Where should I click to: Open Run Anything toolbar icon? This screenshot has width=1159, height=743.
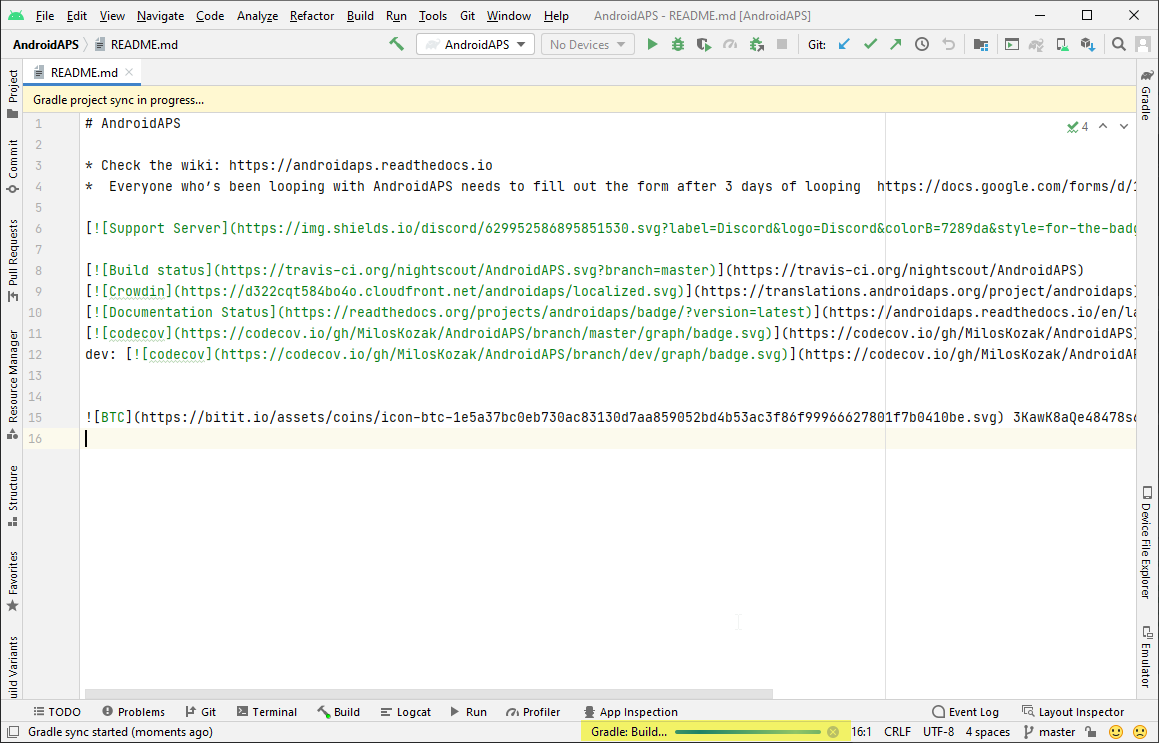[x=1011, y=44]
